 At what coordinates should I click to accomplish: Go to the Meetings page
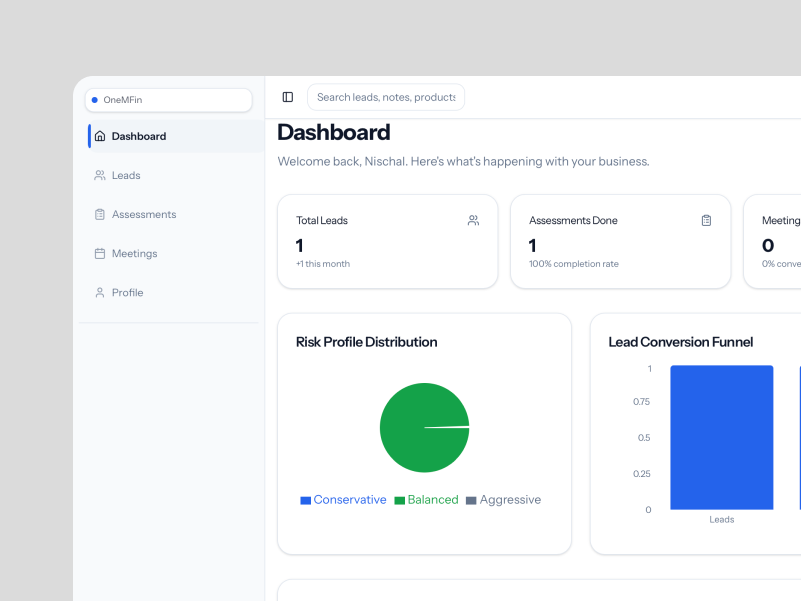(134, 254)
